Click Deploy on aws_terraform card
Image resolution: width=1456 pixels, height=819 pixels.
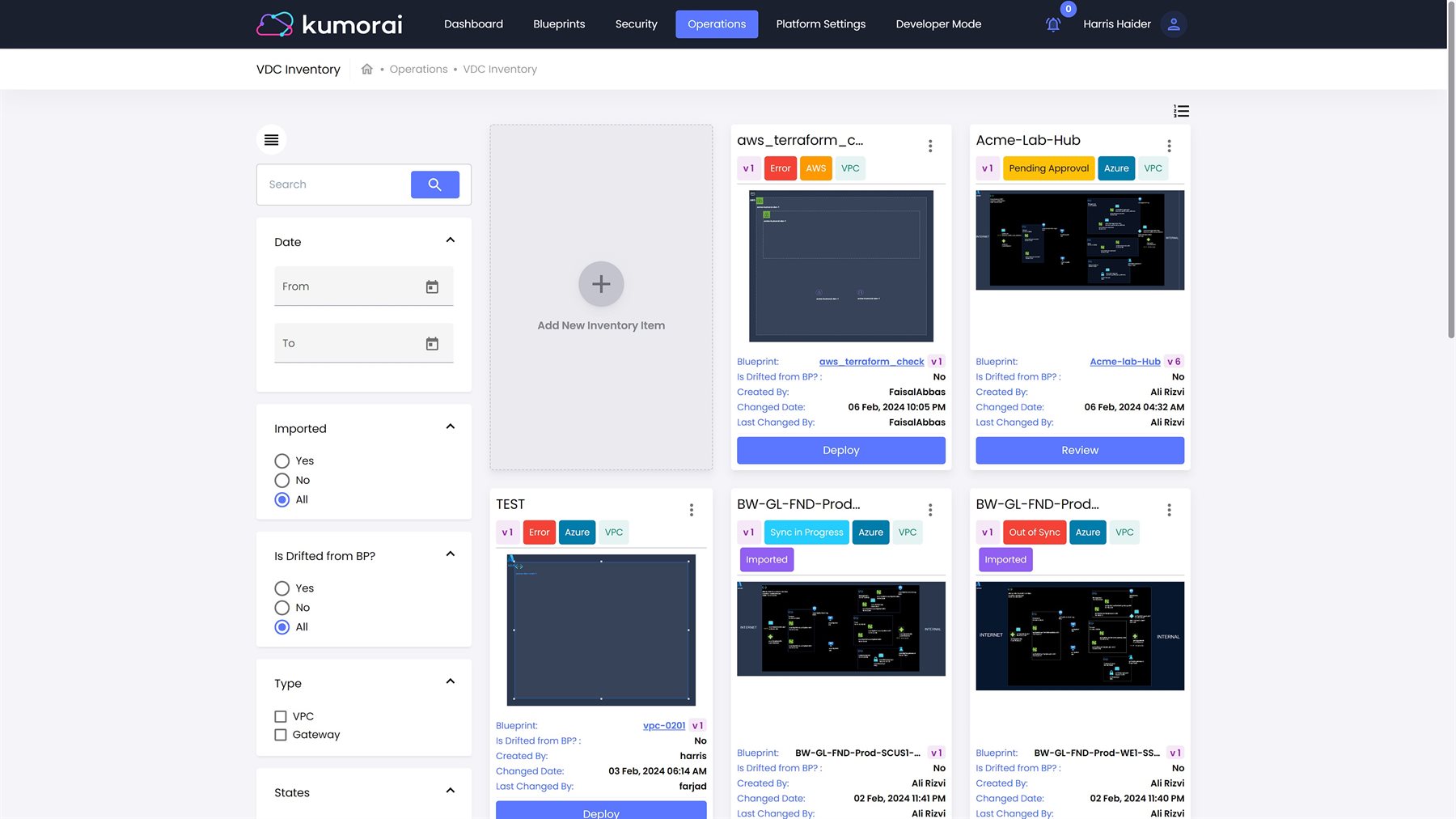[840, 451]
